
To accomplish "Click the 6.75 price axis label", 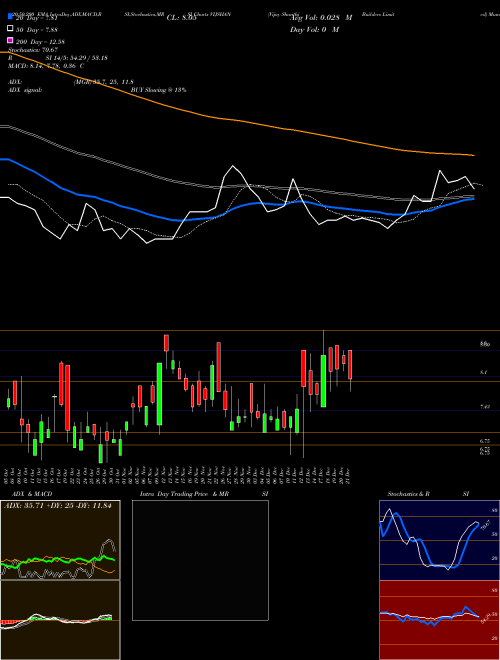I will [485, 441].
